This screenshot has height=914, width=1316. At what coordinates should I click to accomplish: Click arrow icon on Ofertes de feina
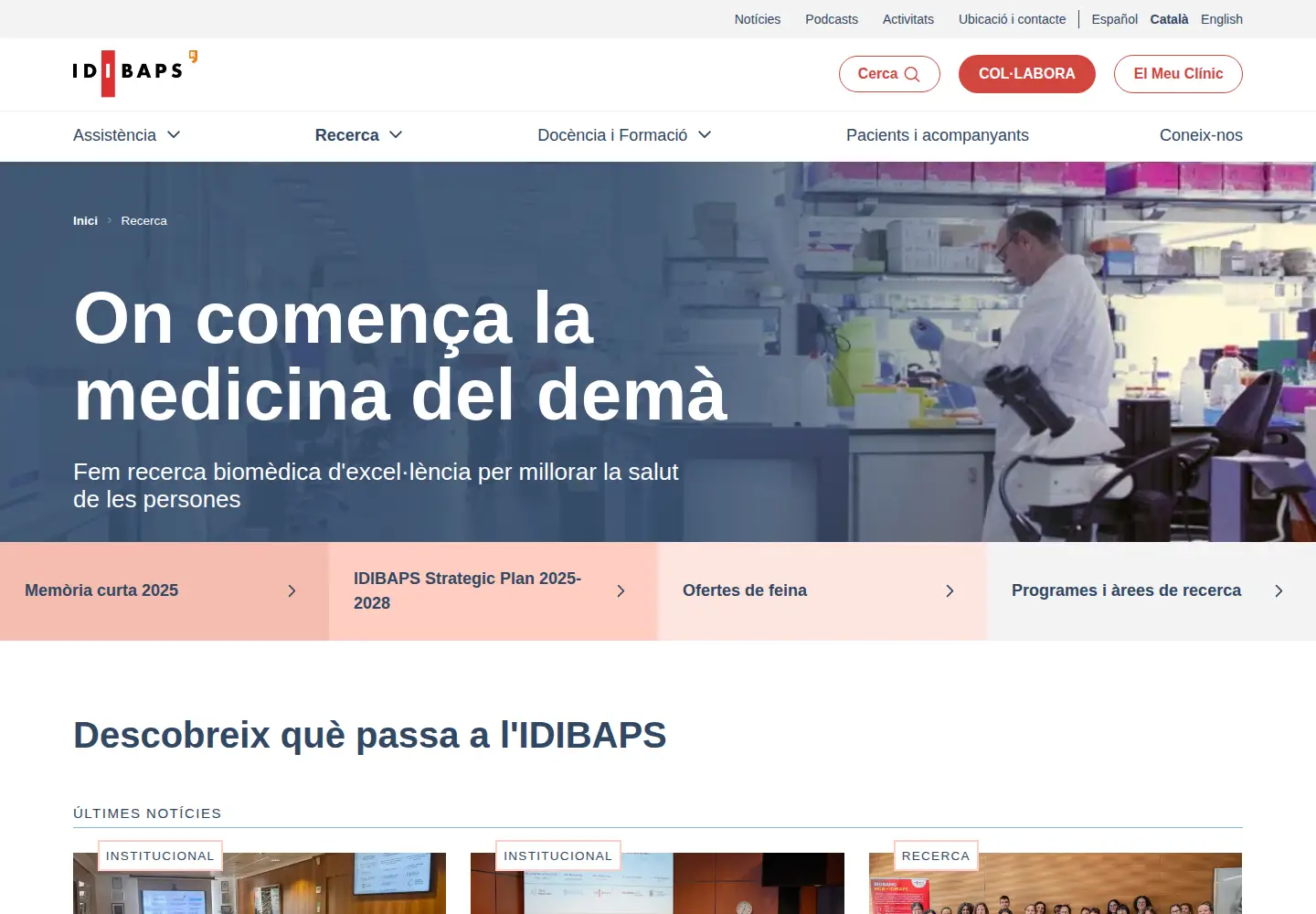950,591
